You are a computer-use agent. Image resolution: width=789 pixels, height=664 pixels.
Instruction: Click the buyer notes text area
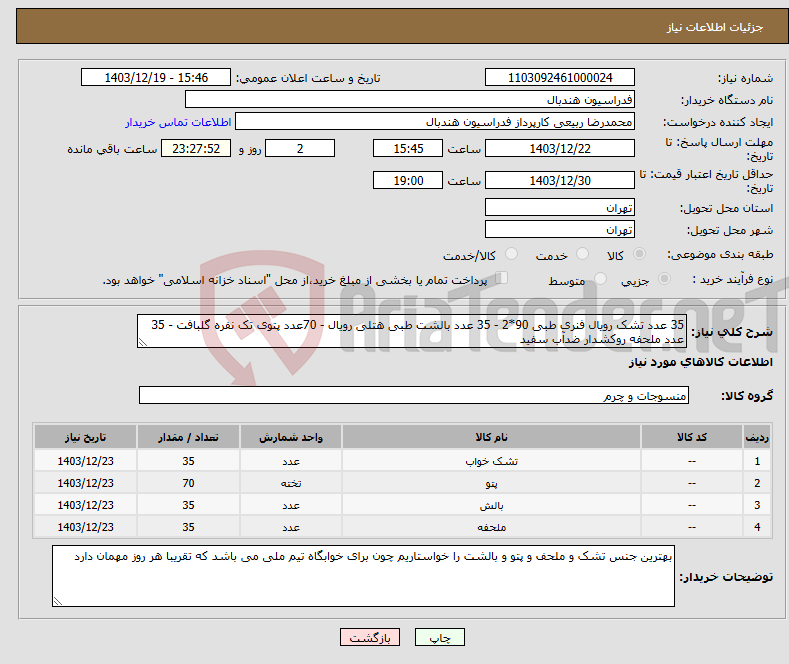pos(363,576)
